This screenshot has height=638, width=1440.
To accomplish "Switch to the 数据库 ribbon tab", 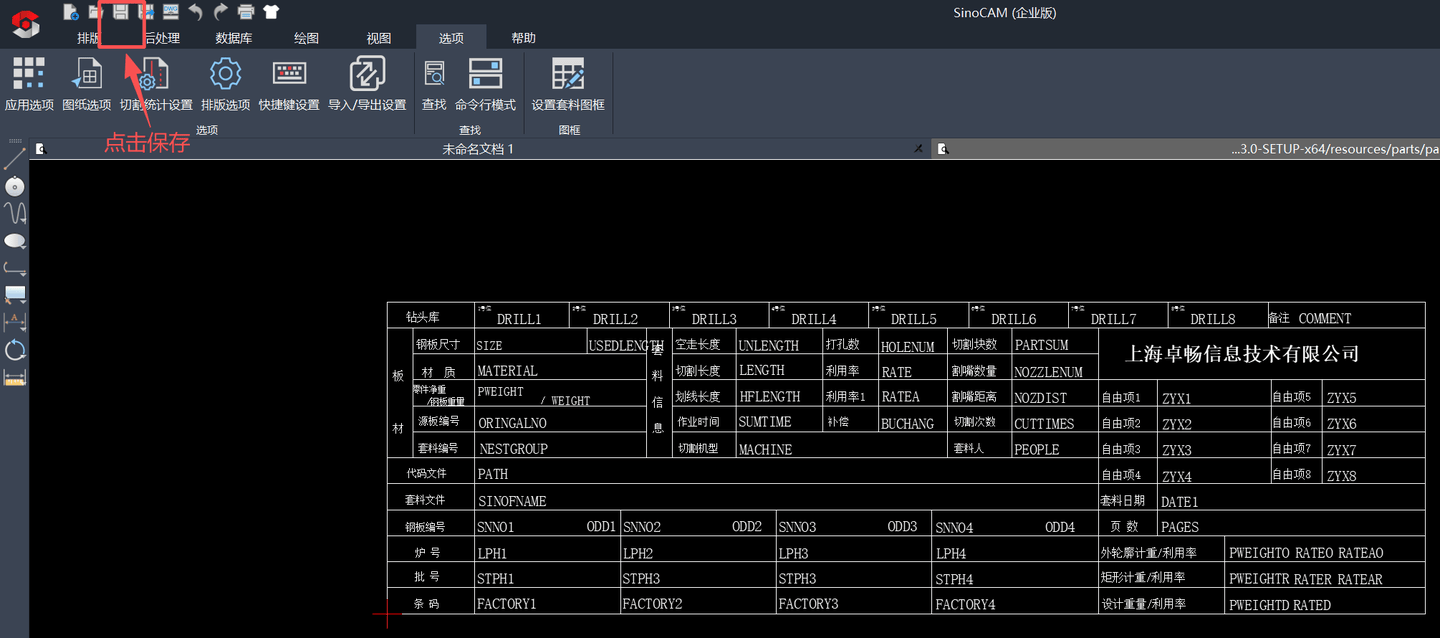I will pos(234,38).
